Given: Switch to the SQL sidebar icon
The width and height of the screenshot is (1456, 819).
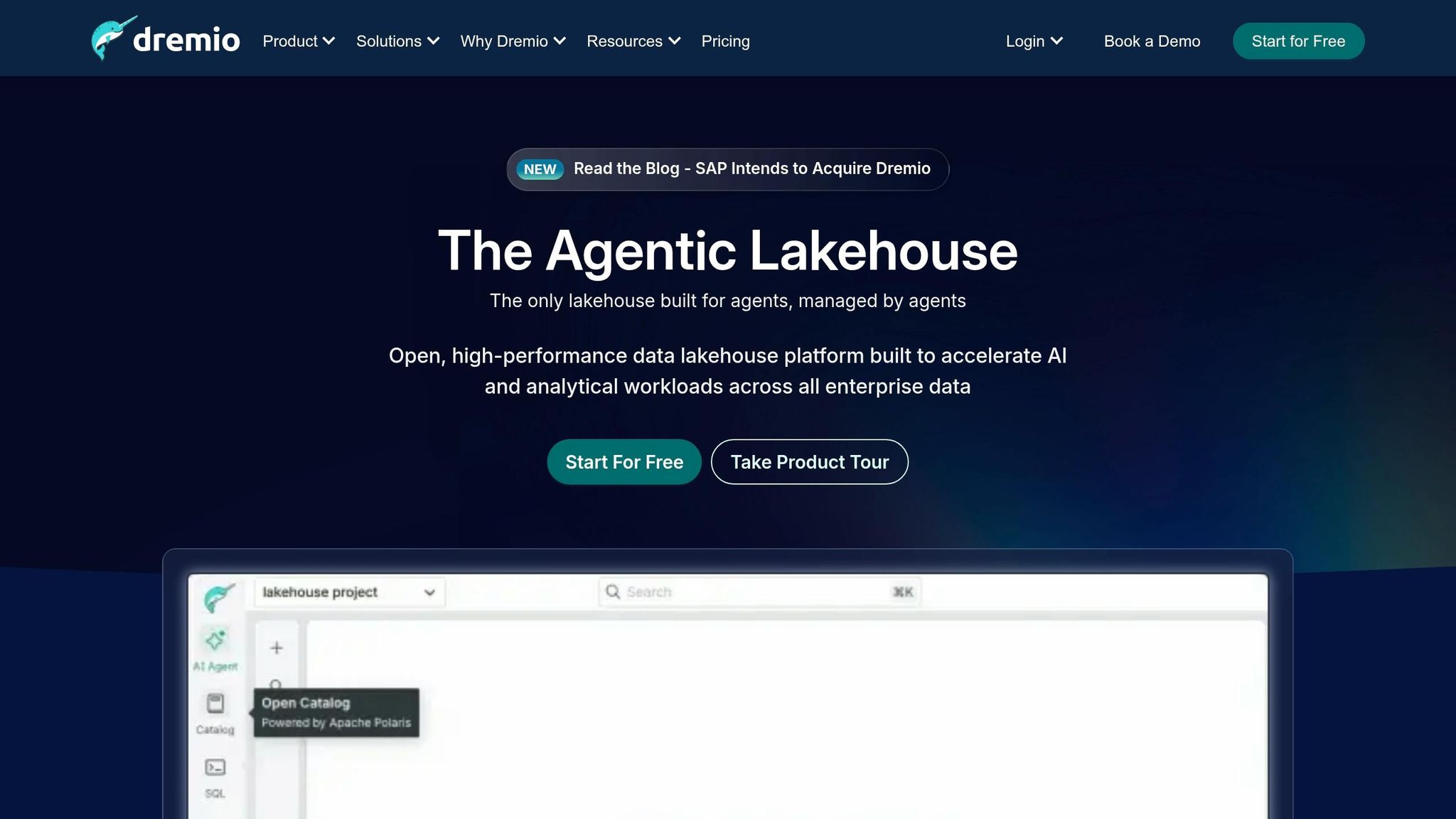Looking at the screenshot, I should (215, 778).
